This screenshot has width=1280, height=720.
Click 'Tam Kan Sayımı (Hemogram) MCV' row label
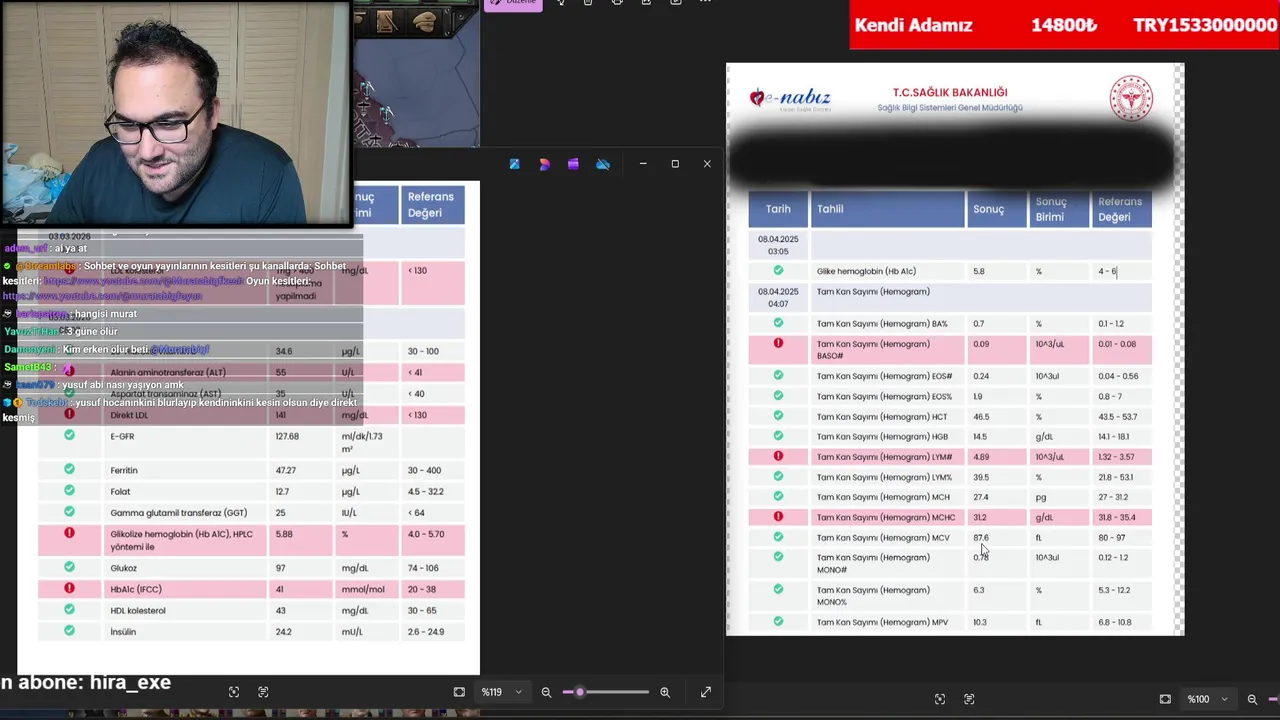pos(883,537)
